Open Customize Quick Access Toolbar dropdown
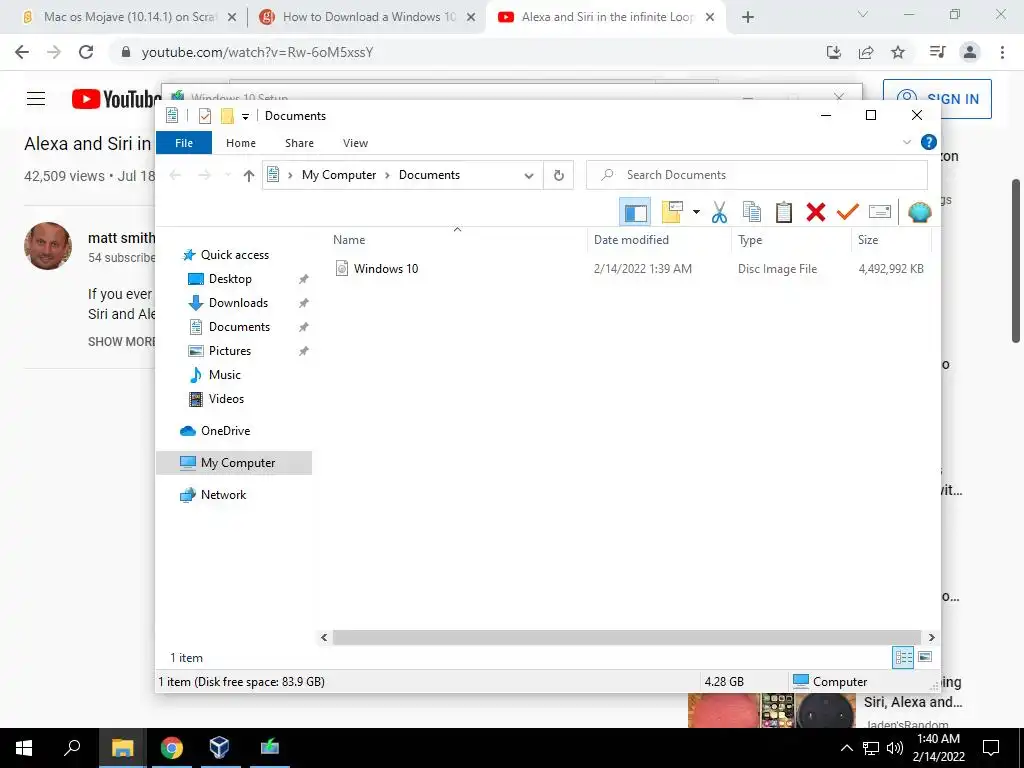Viewport: 1024px width, 768px height. [x=246, y=116]
